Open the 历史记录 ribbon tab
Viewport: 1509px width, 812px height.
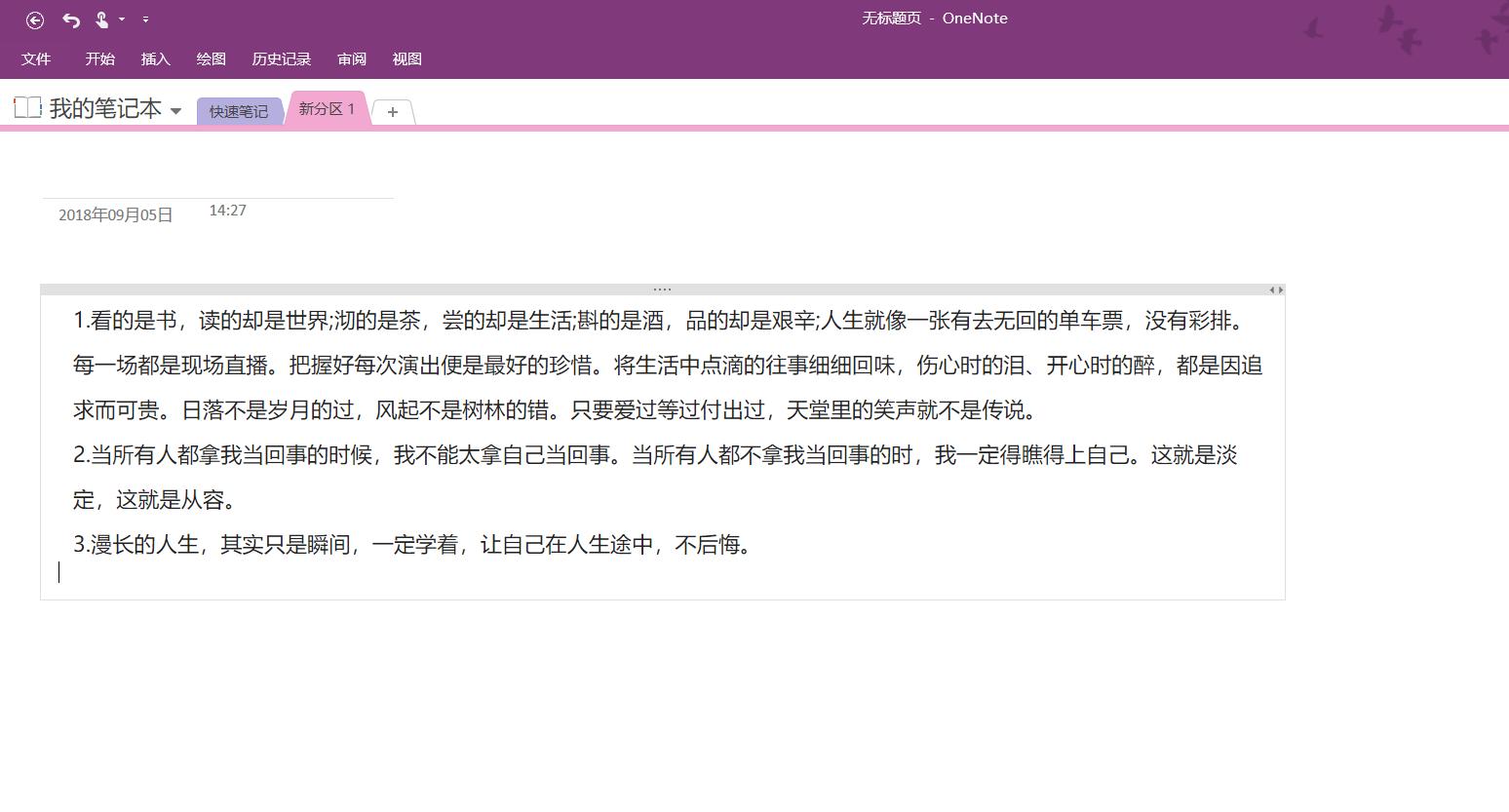pyautogui.click(x=281, y=58)
